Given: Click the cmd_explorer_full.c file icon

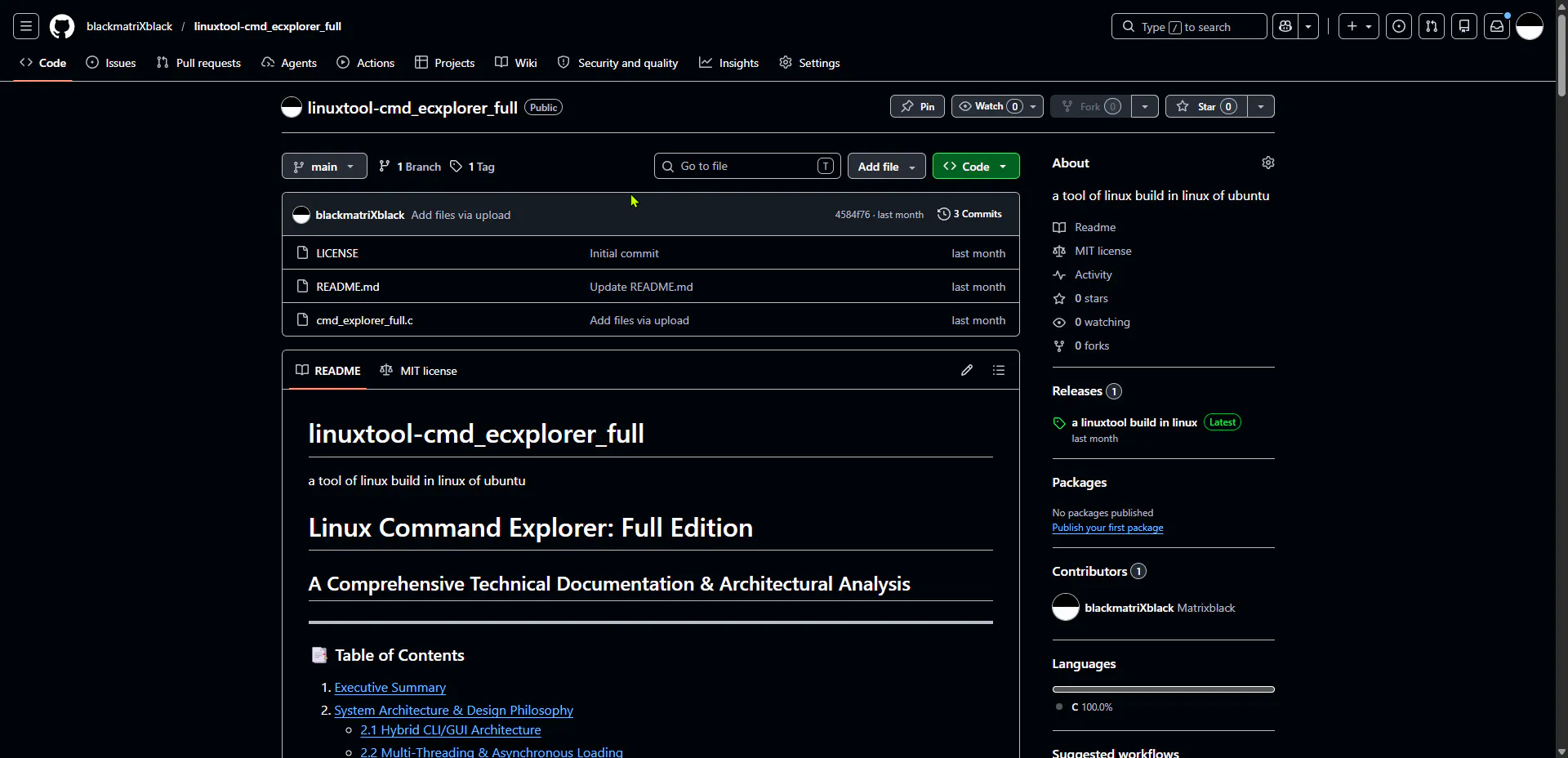Looking at the screenshot, I should (302, 320).
